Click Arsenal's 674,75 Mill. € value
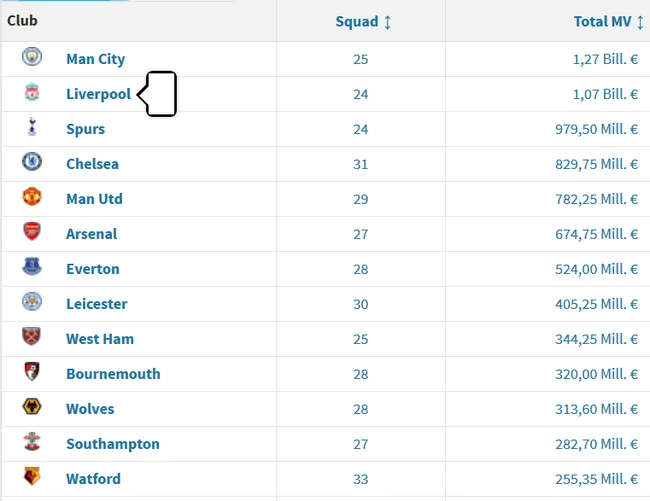 click(x=597, y=234)
